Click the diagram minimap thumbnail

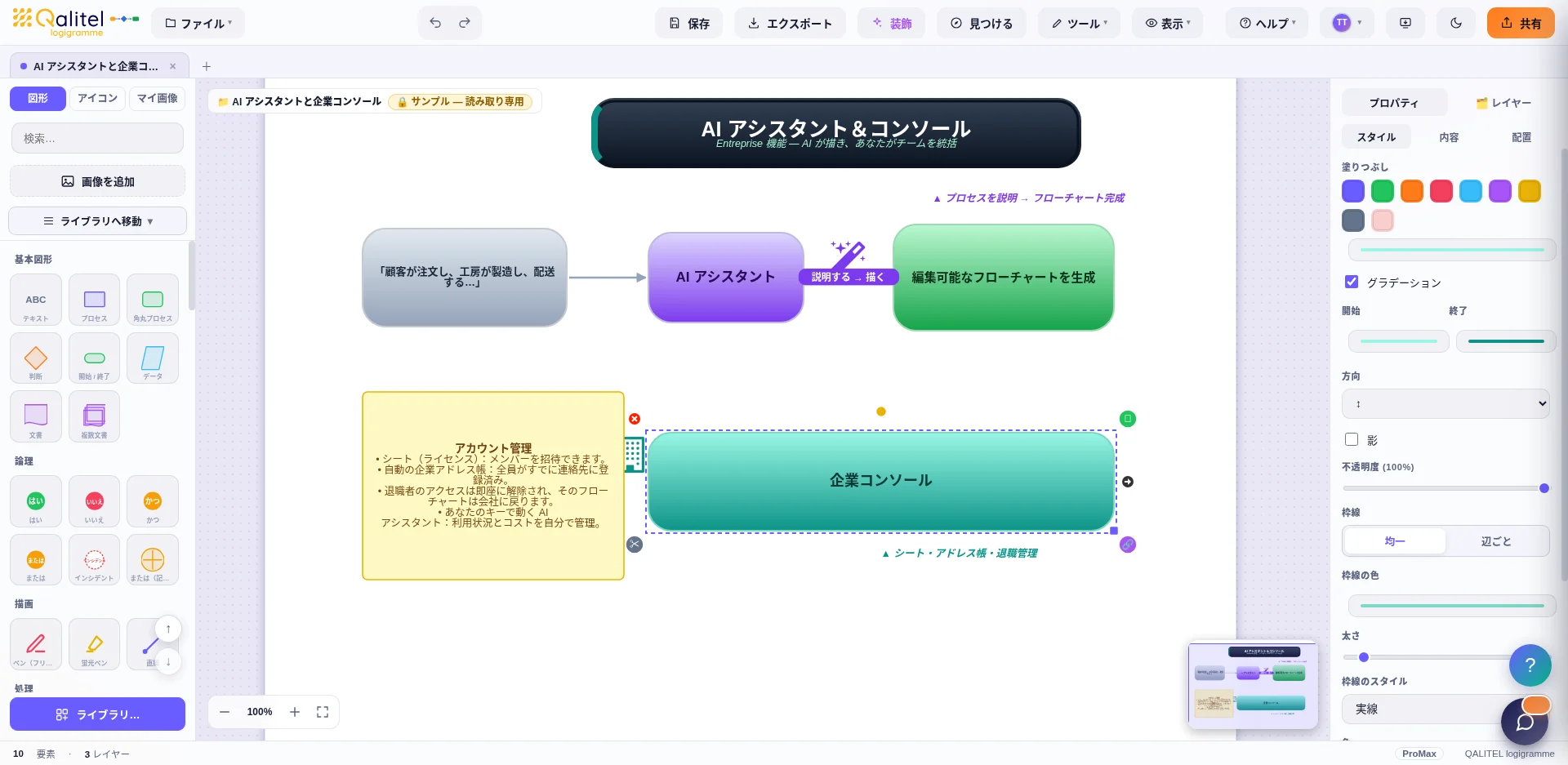[1252, 684]
